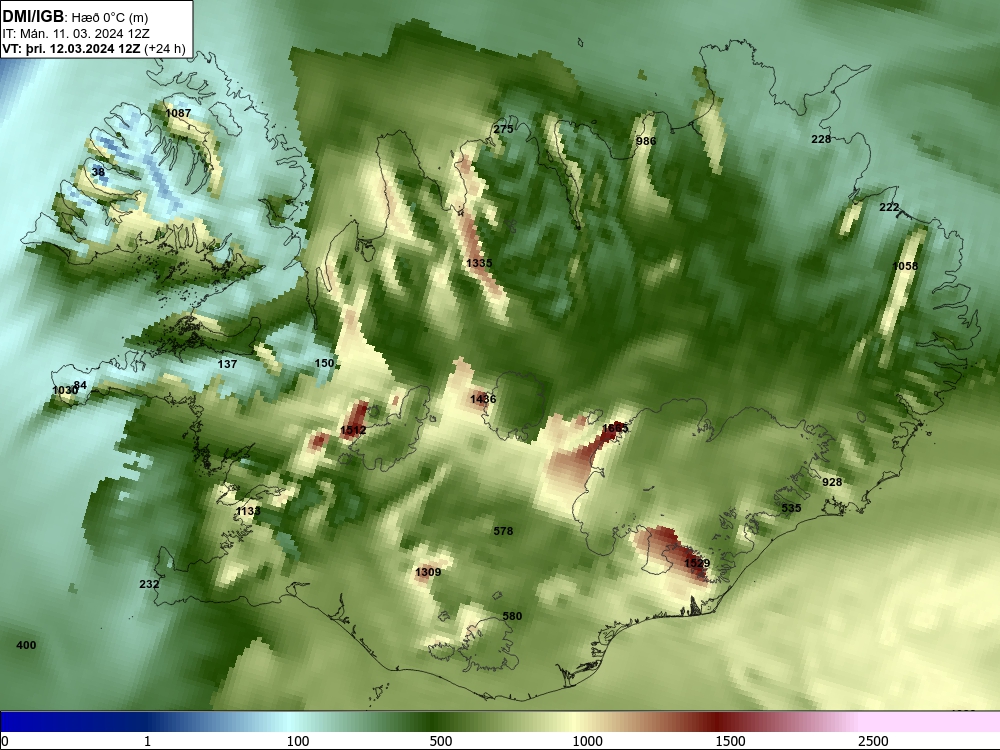1000x750 pixels.
Task: Click the map value 228
Action: coord(821,139)
